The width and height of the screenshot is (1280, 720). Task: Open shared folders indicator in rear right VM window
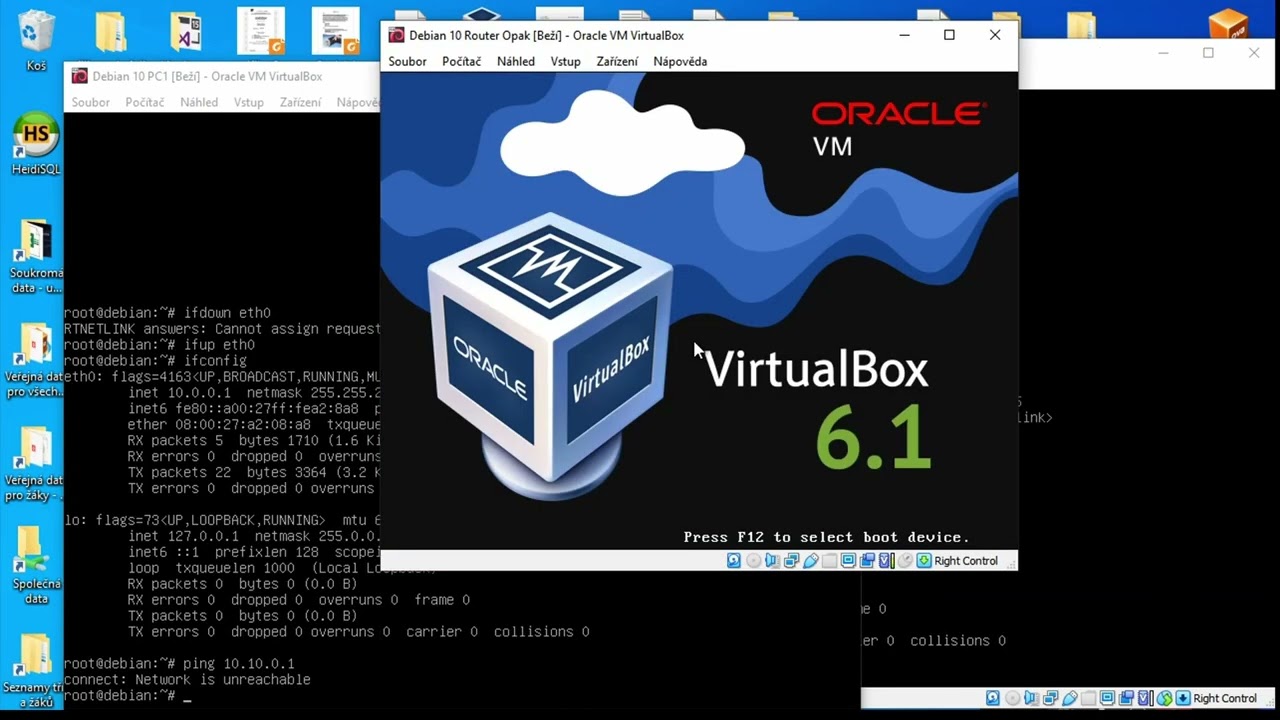point(1088,698)
